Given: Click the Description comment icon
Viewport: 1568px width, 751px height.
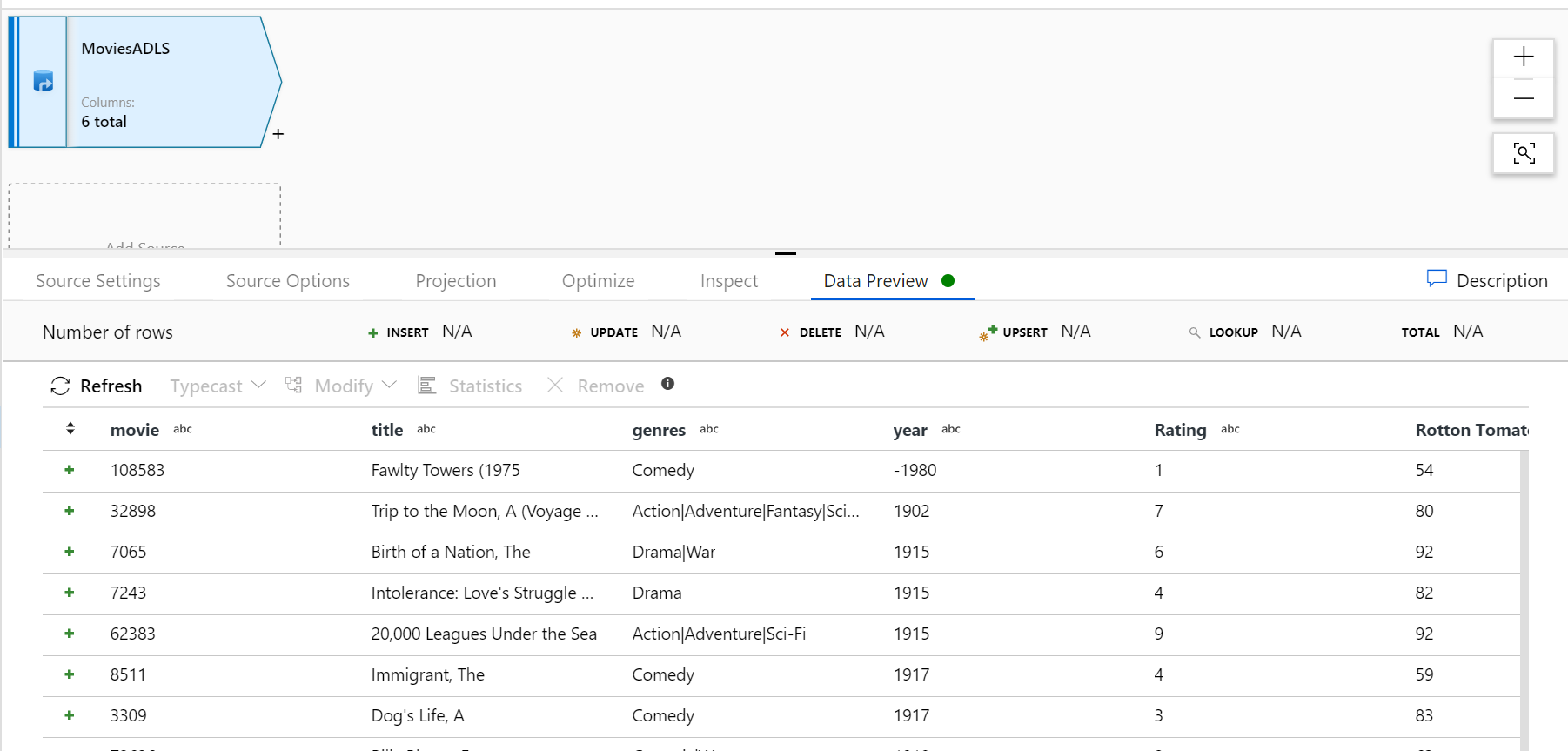Looking at the screenshot, I should (1437, 279).
